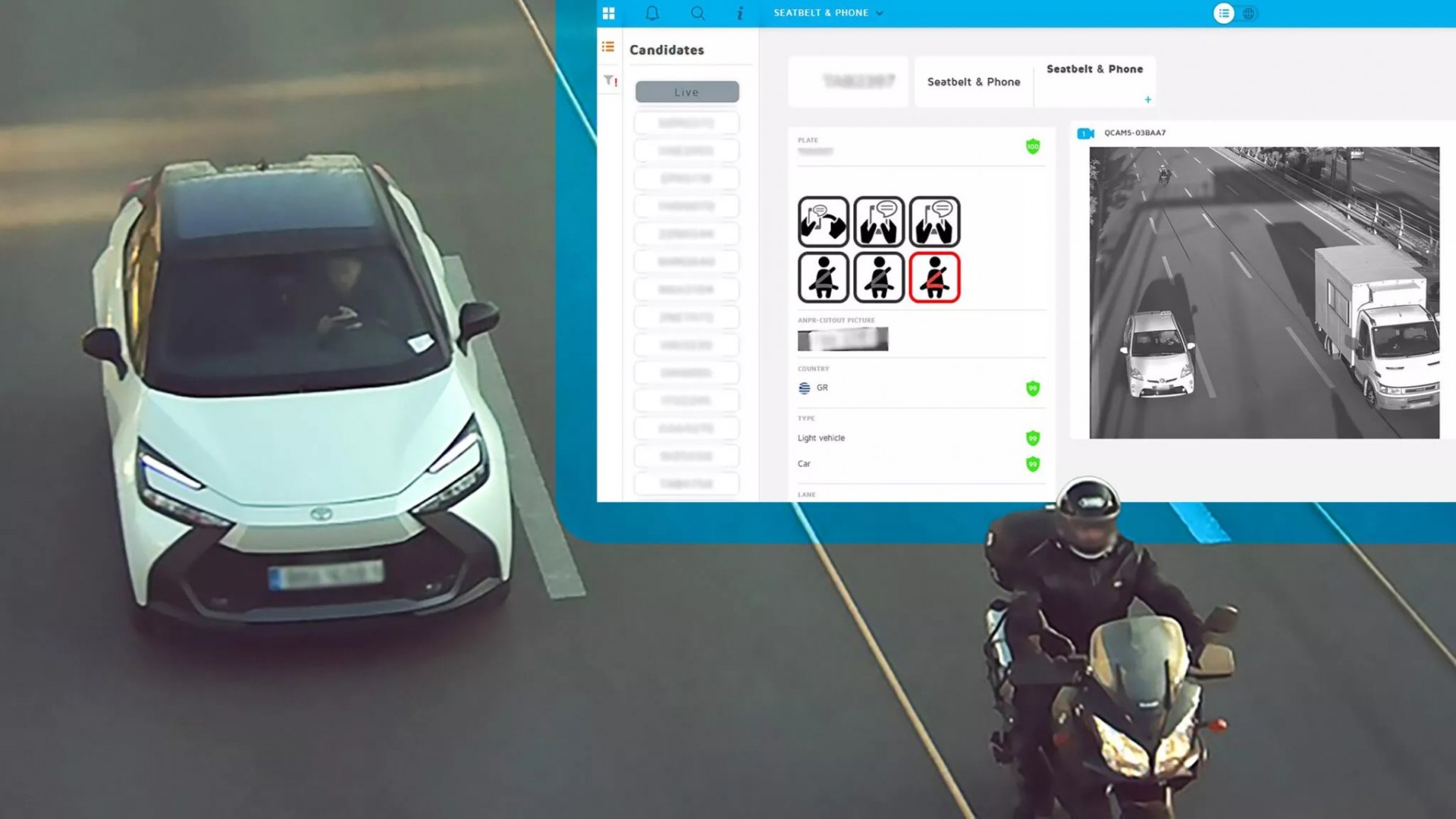This screenshot has height=819, width=1456.
Task: Click the first phone-in-hand detection icon
Action: coord(823,221)
